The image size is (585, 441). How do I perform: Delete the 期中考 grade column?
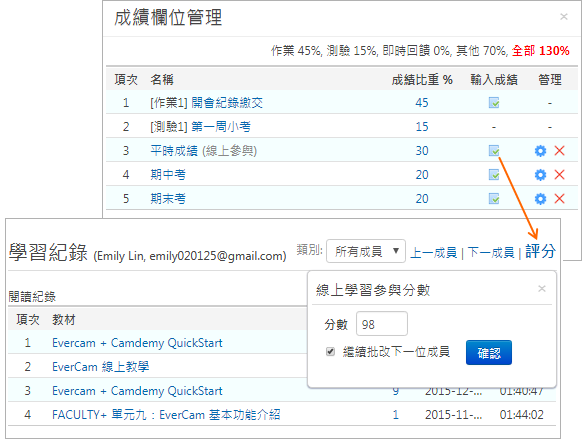click(559, 175)
